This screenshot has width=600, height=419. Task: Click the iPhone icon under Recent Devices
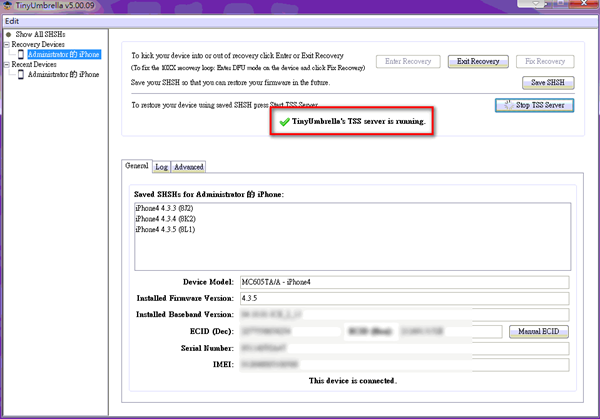(x=21, y=74)
